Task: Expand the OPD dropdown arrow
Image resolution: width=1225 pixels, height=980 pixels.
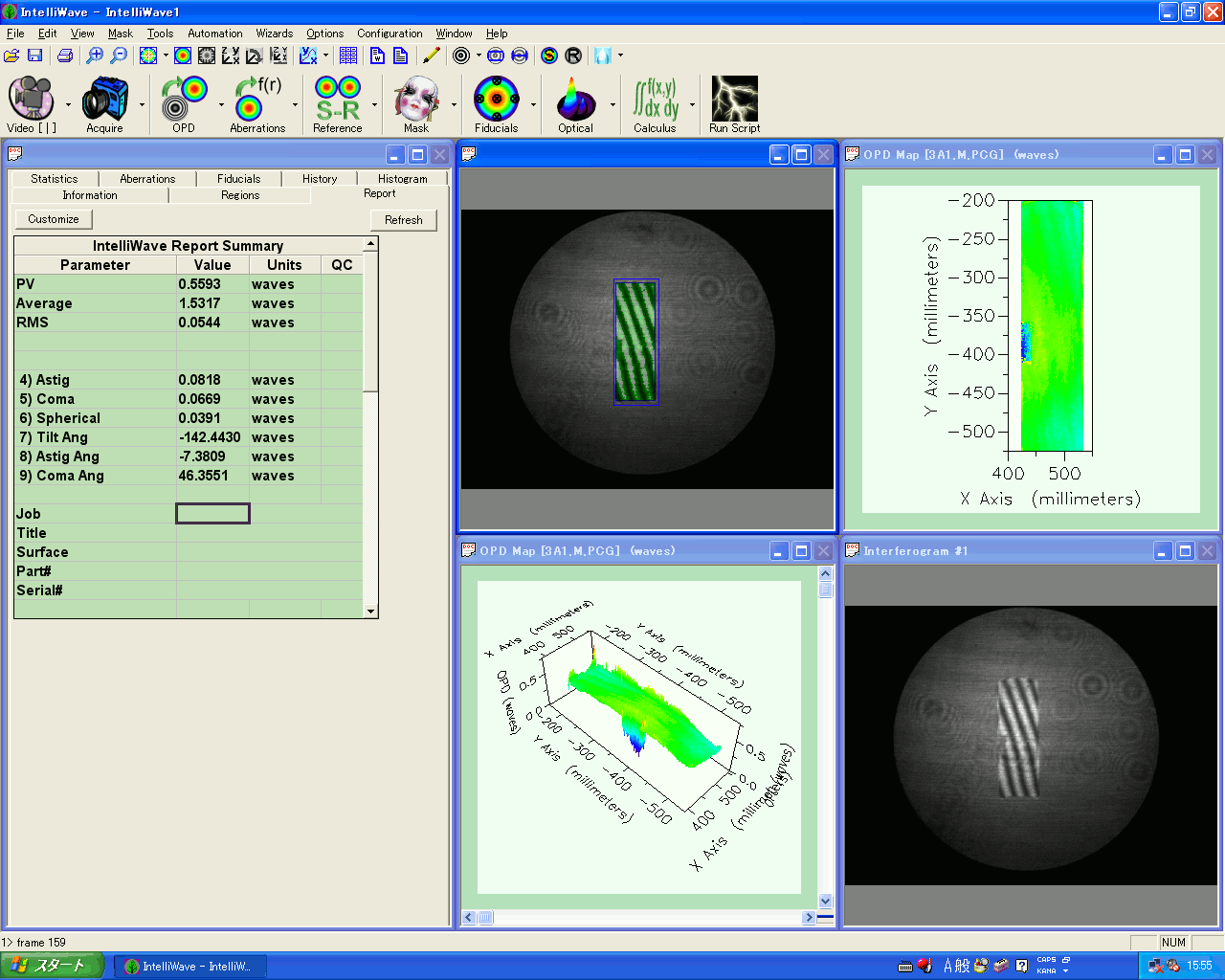Action: coord(221,104)
